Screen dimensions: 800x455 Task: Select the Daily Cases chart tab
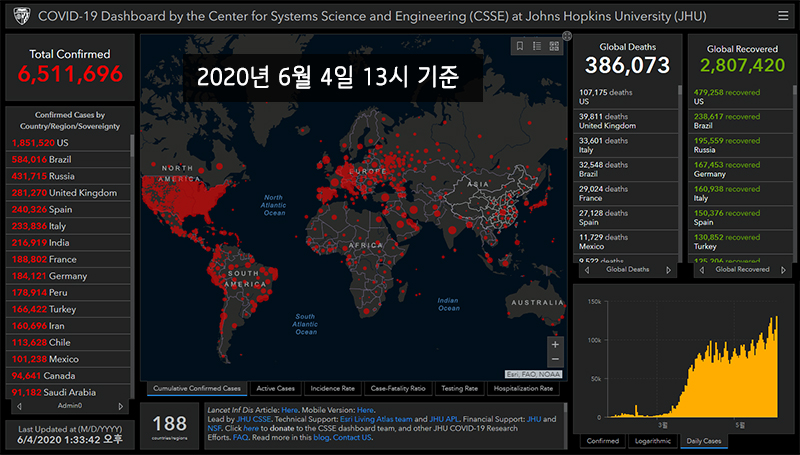pos(704,441)
